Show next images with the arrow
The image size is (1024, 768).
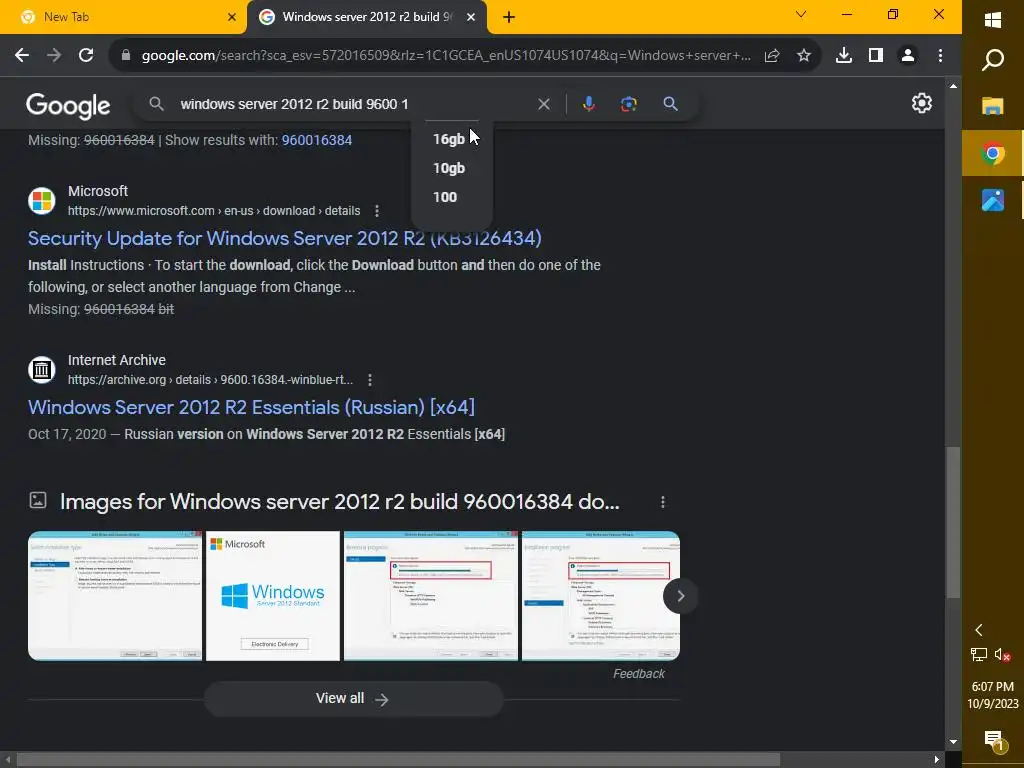680,596
